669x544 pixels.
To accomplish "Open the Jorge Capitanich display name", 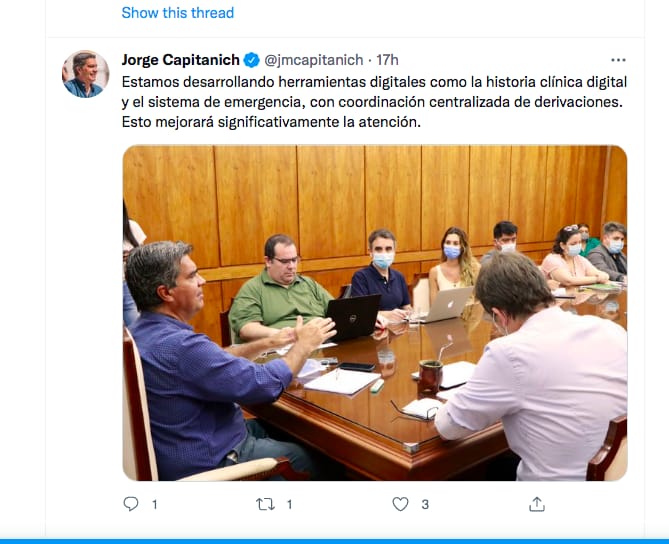I will pyautogui.click(x=180, y=60).
